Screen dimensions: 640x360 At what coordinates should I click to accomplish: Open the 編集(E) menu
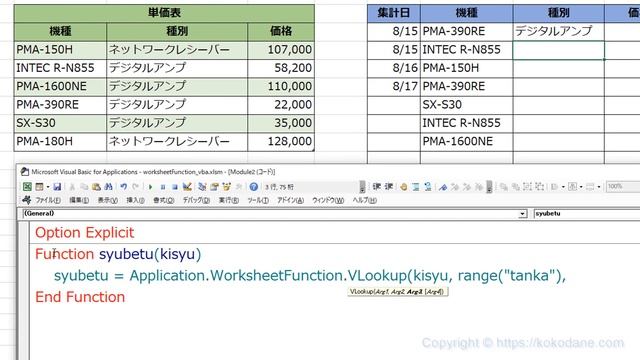click(x=79, y=200)
